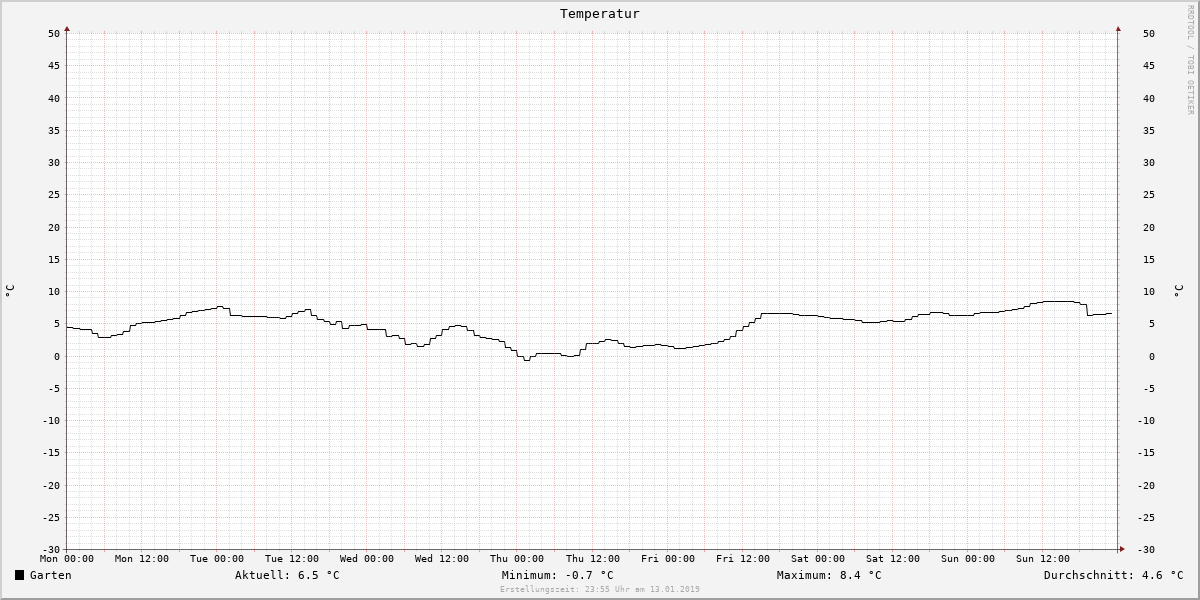
Task: Select the '0' tick on left y-axis
Action: coord(58,357)
